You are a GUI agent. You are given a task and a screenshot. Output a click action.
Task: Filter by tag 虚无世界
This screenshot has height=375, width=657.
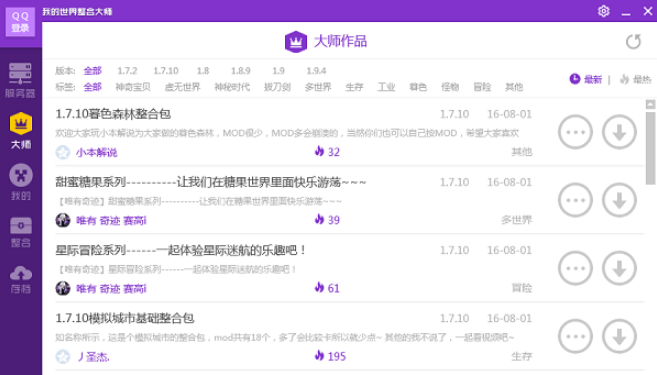(182, 87)
